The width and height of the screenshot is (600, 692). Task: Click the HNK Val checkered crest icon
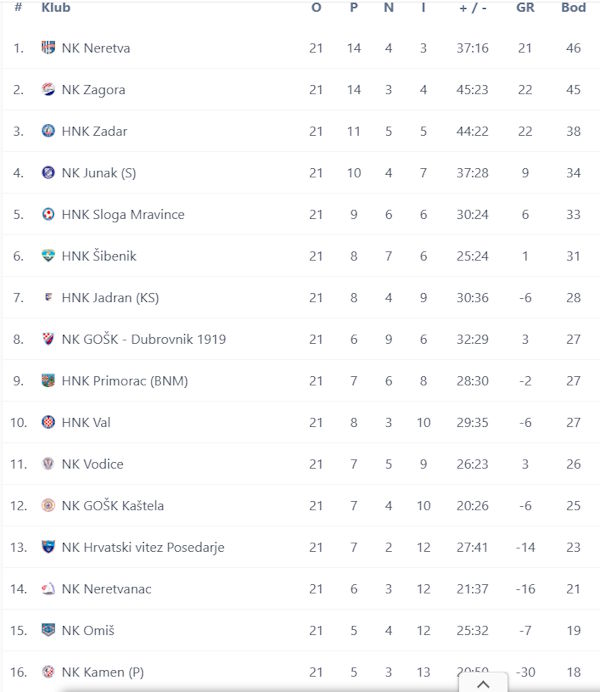[x=48, y=422]
